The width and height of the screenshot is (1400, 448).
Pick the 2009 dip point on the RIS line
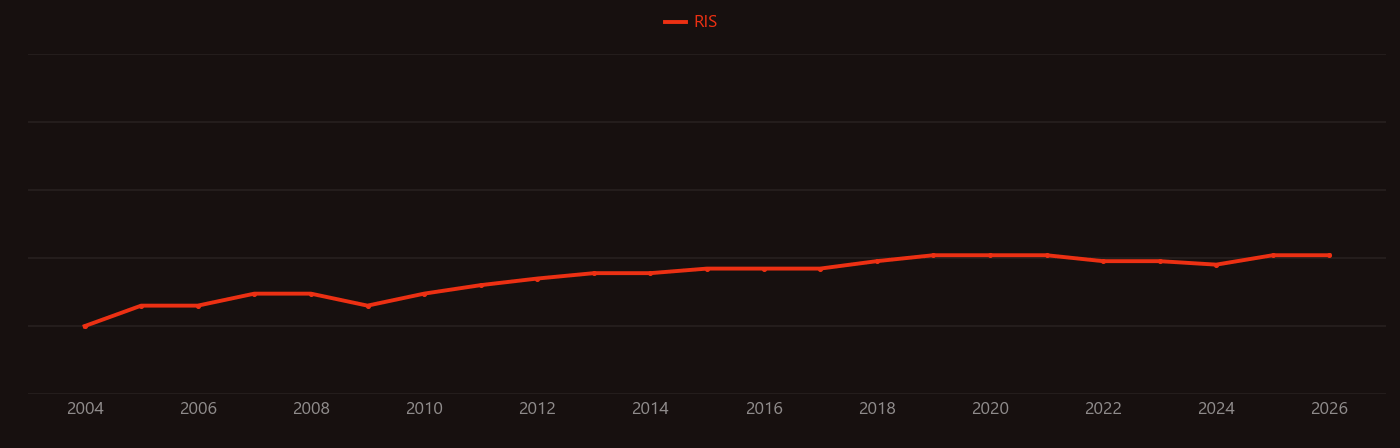pyautogui.click(x=368, y=306)
